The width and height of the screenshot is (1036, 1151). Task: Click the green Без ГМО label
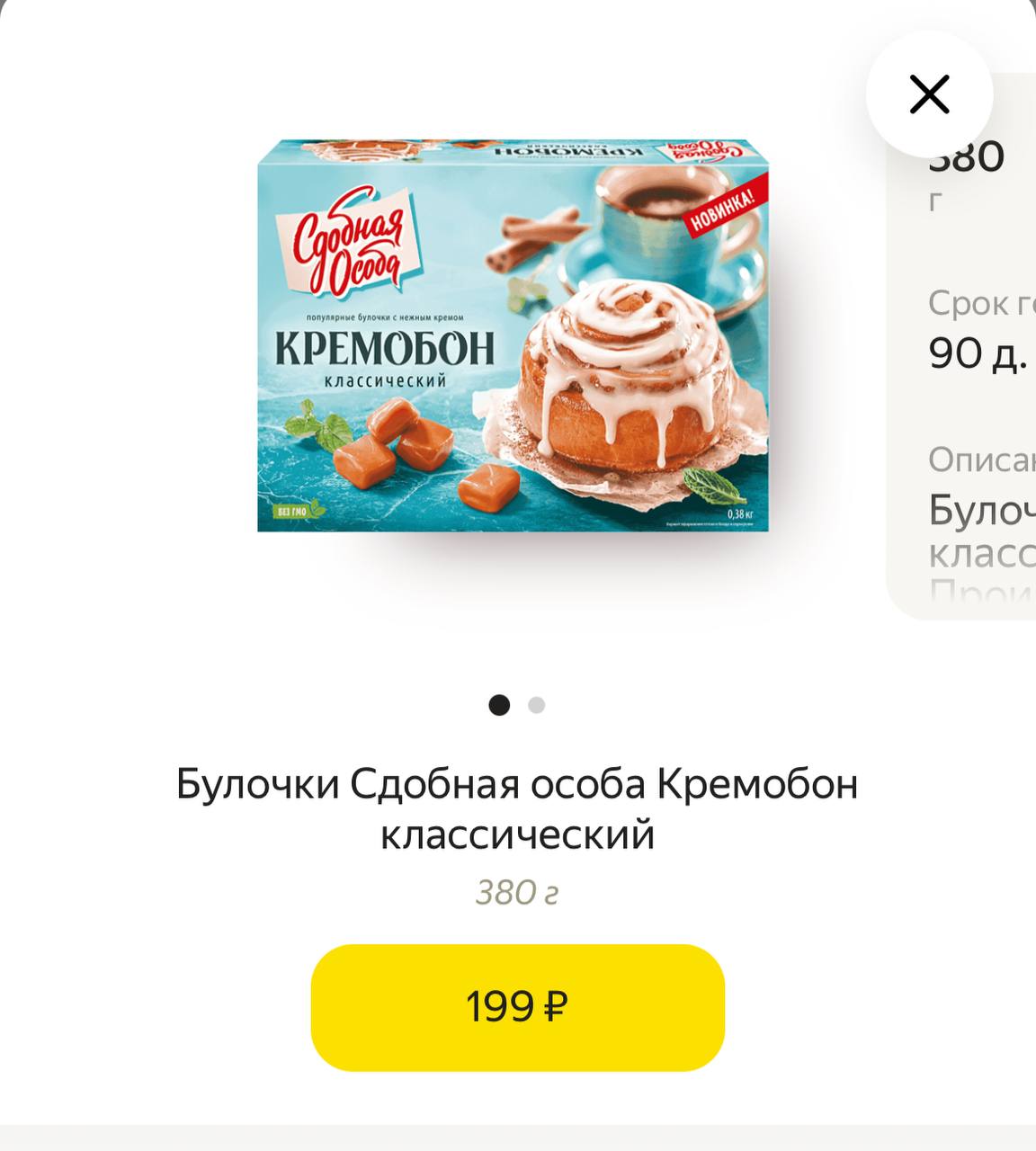tap(294, 511)
